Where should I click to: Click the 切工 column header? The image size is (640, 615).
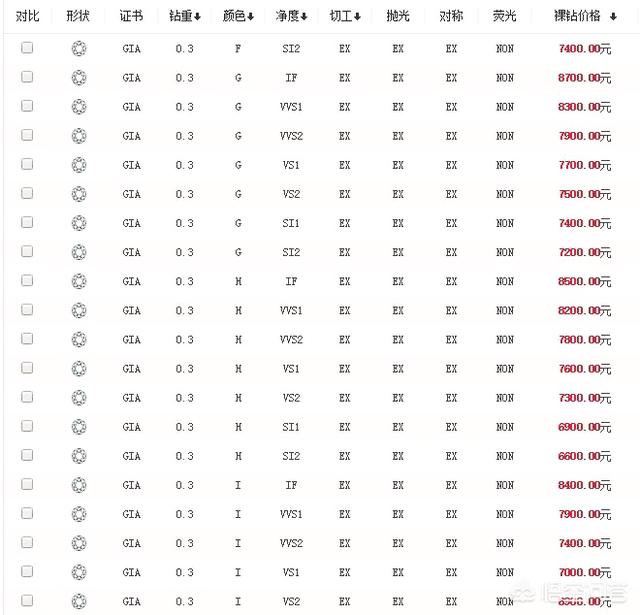(x=345, y=16)
